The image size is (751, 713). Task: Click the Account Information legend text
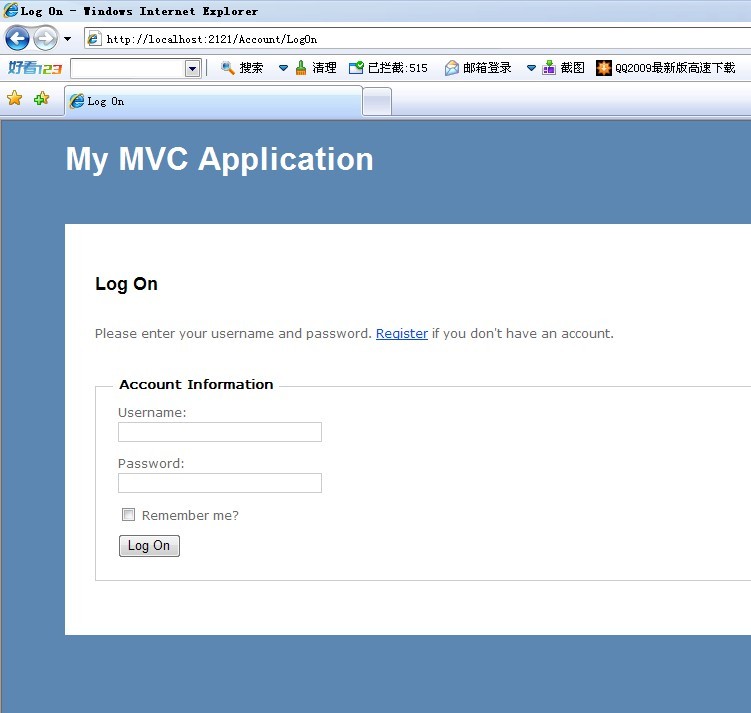point(196,385)
